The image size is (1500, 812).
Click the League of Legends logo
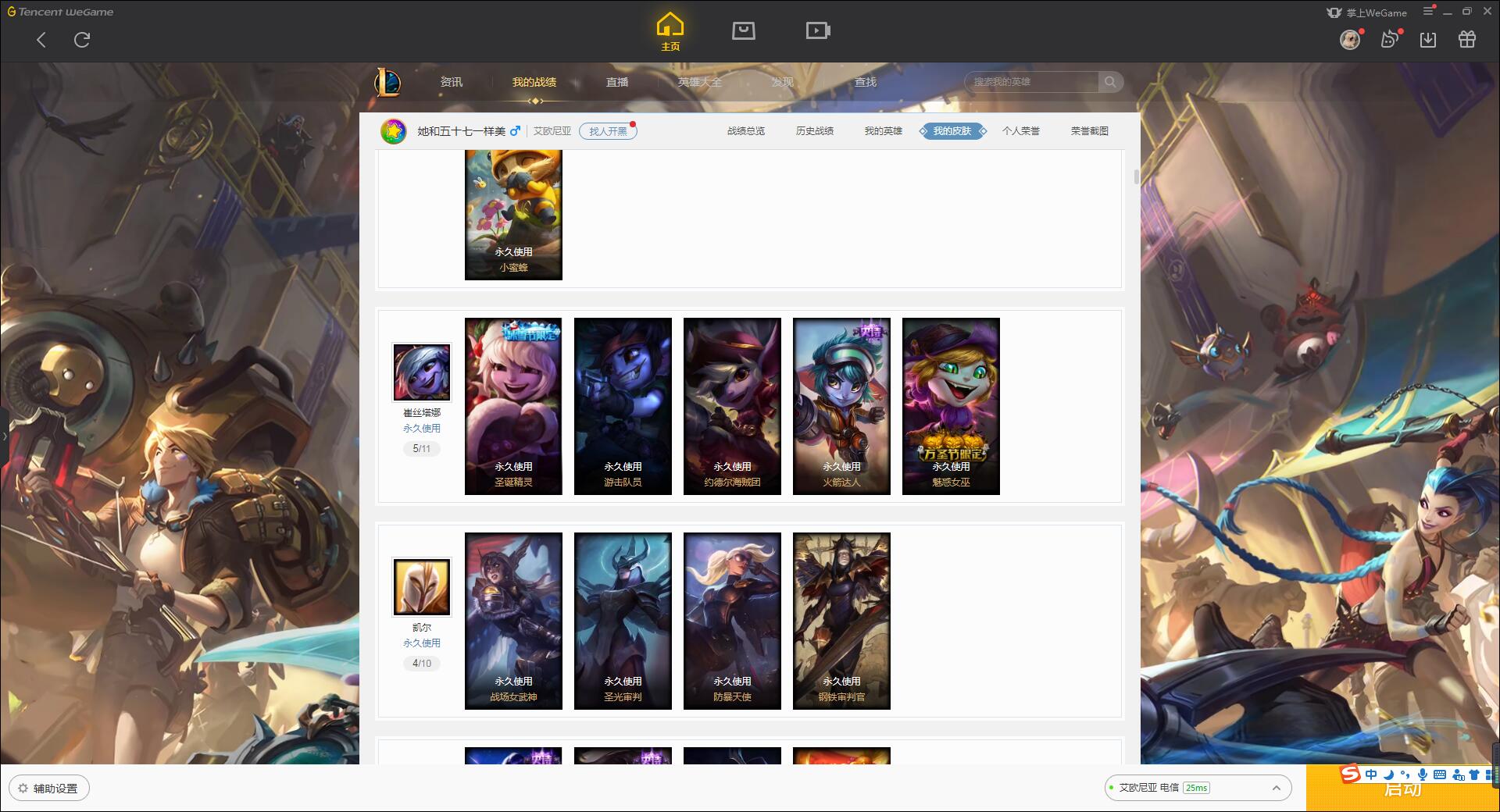pos(387,82)
